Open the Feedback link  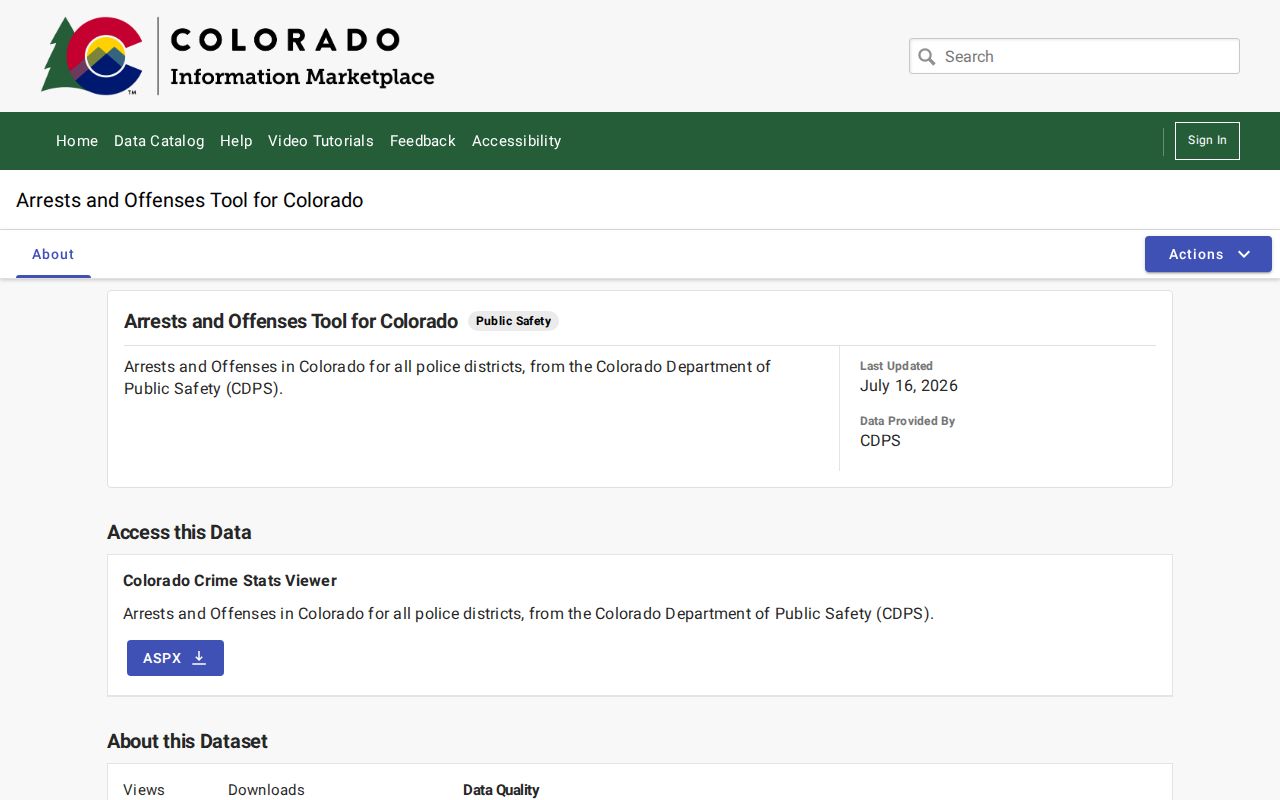423,141
